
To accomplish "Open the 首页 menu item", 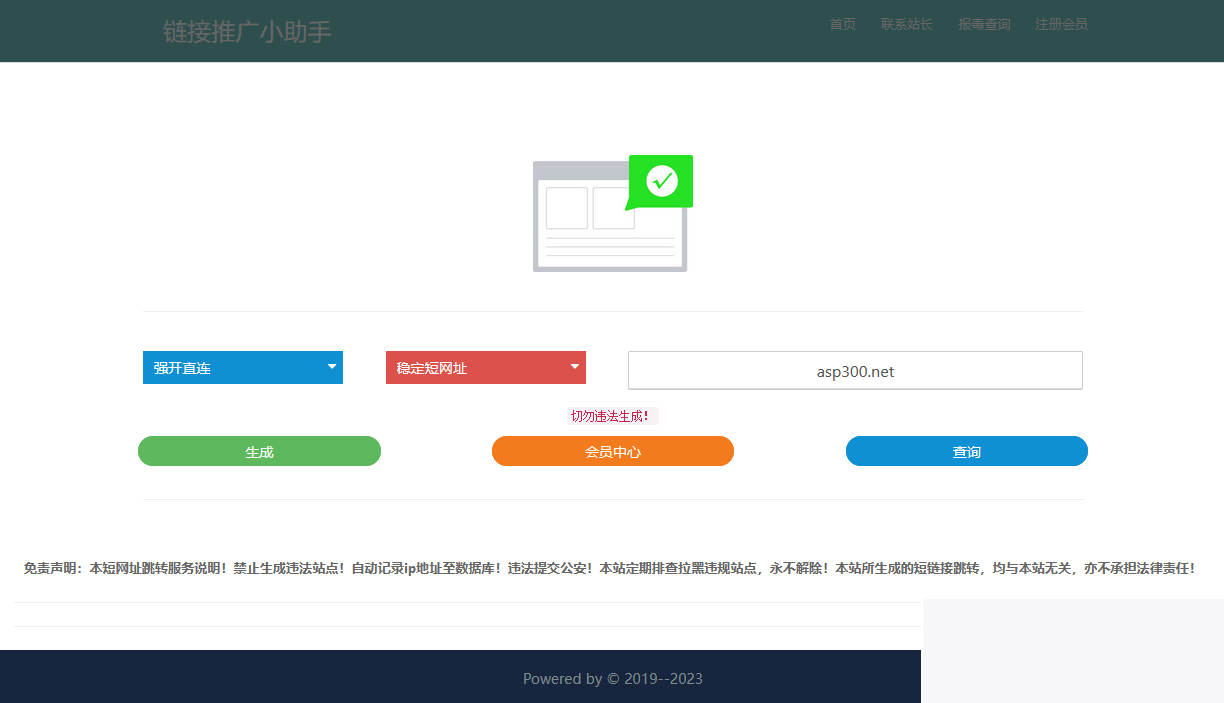I will click(x=842, y=24).
